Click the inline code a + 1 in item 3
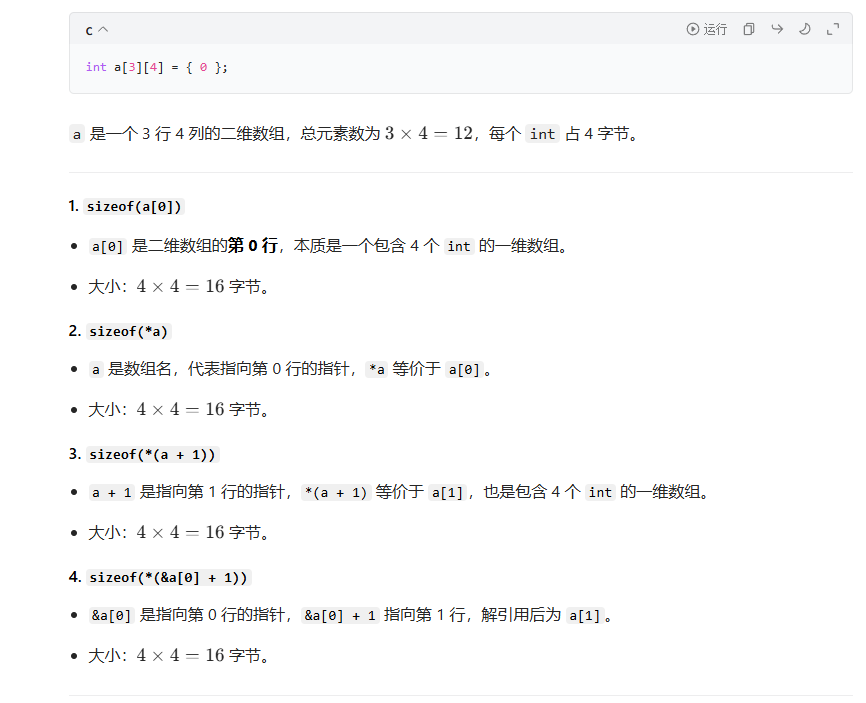 pyautogui.click(x=108, y=491)
